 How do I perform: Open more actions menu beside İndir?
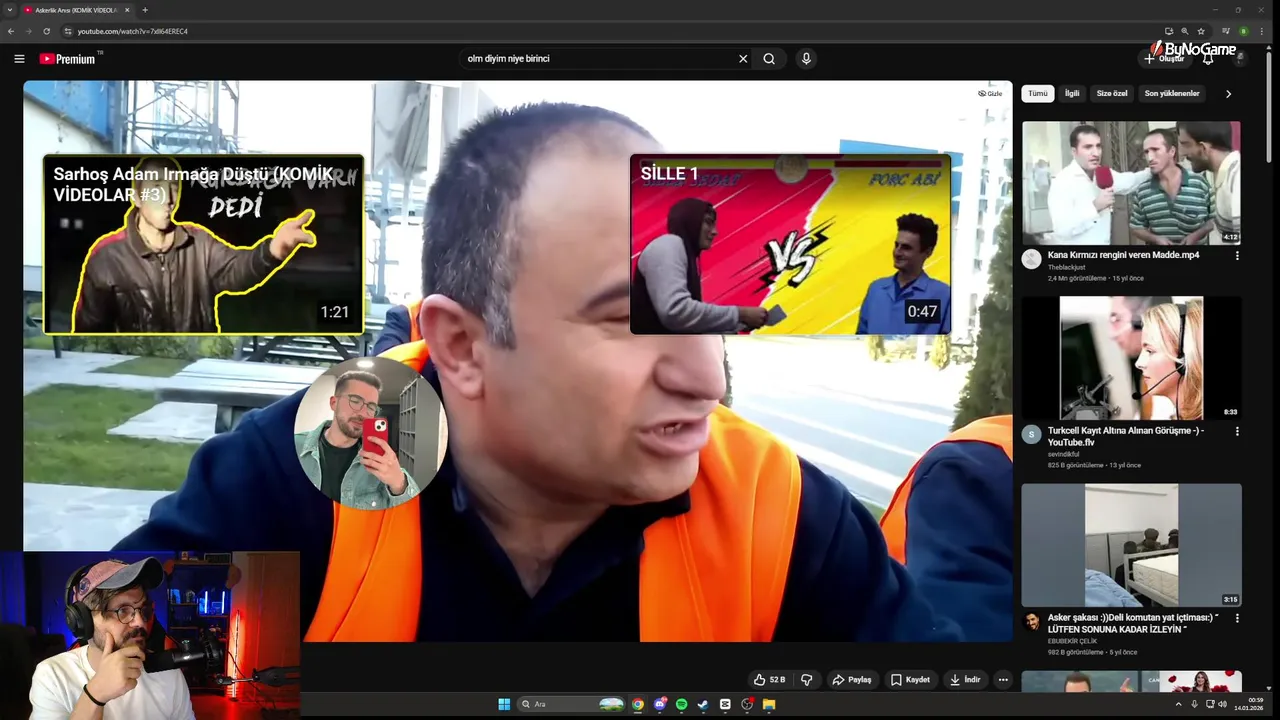[x=1003, y=680]
